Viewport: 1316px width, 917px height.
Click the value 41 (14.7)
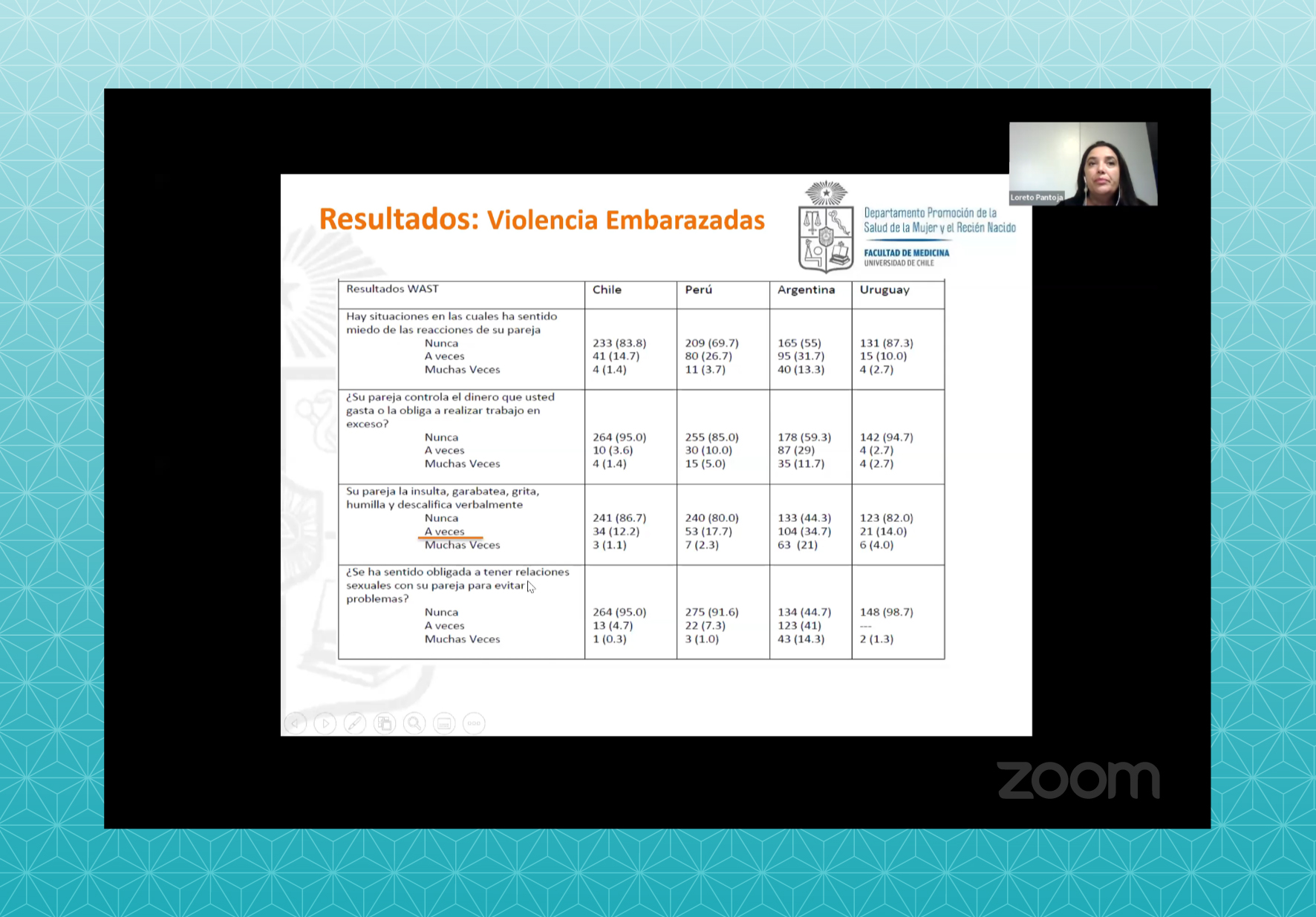click(x=616, y=356)
